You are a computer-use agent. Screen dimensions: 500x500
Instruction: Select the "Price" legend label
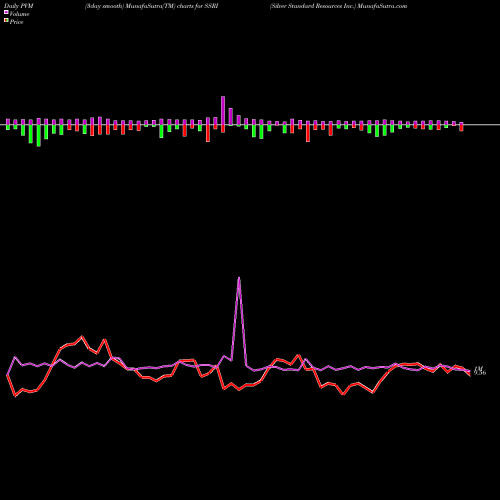pos(16,22)
